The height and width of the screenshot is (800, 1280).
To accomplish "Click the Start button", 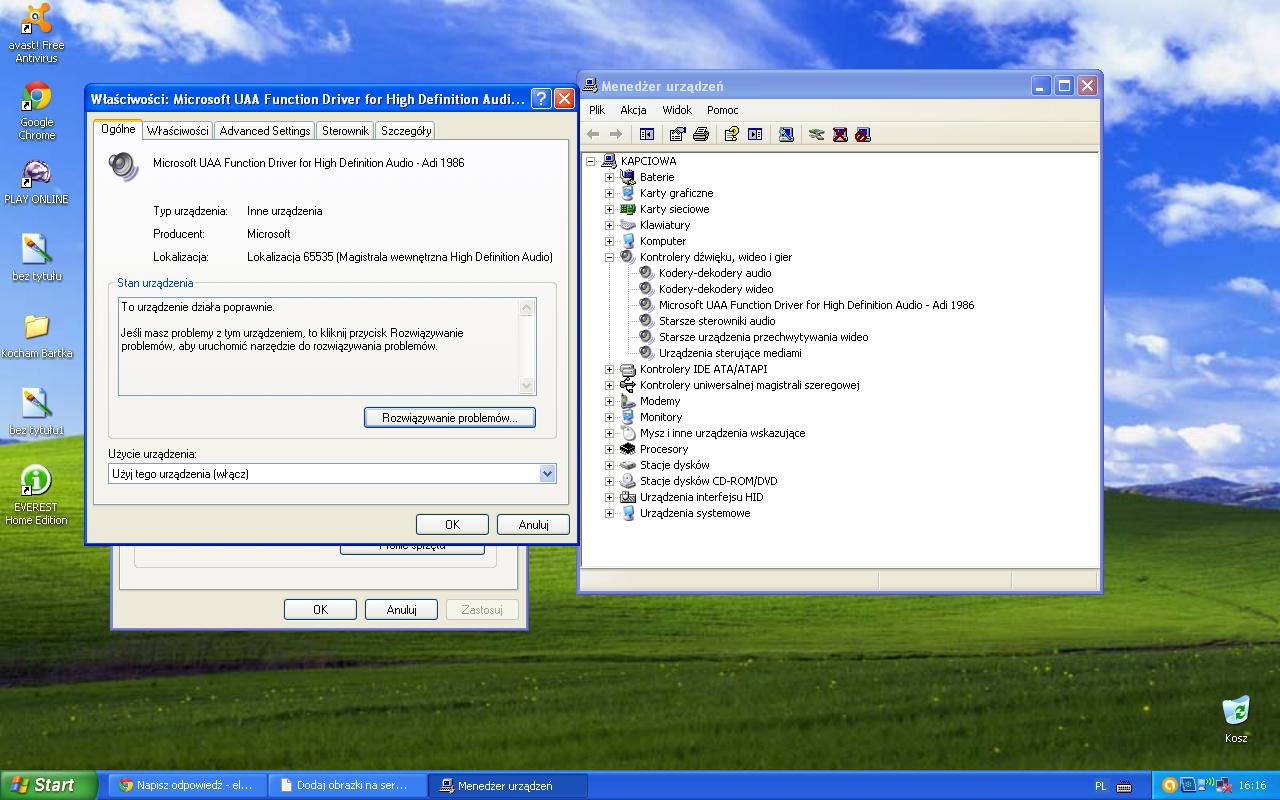I will pyautogui.click(x=48, y=785).
